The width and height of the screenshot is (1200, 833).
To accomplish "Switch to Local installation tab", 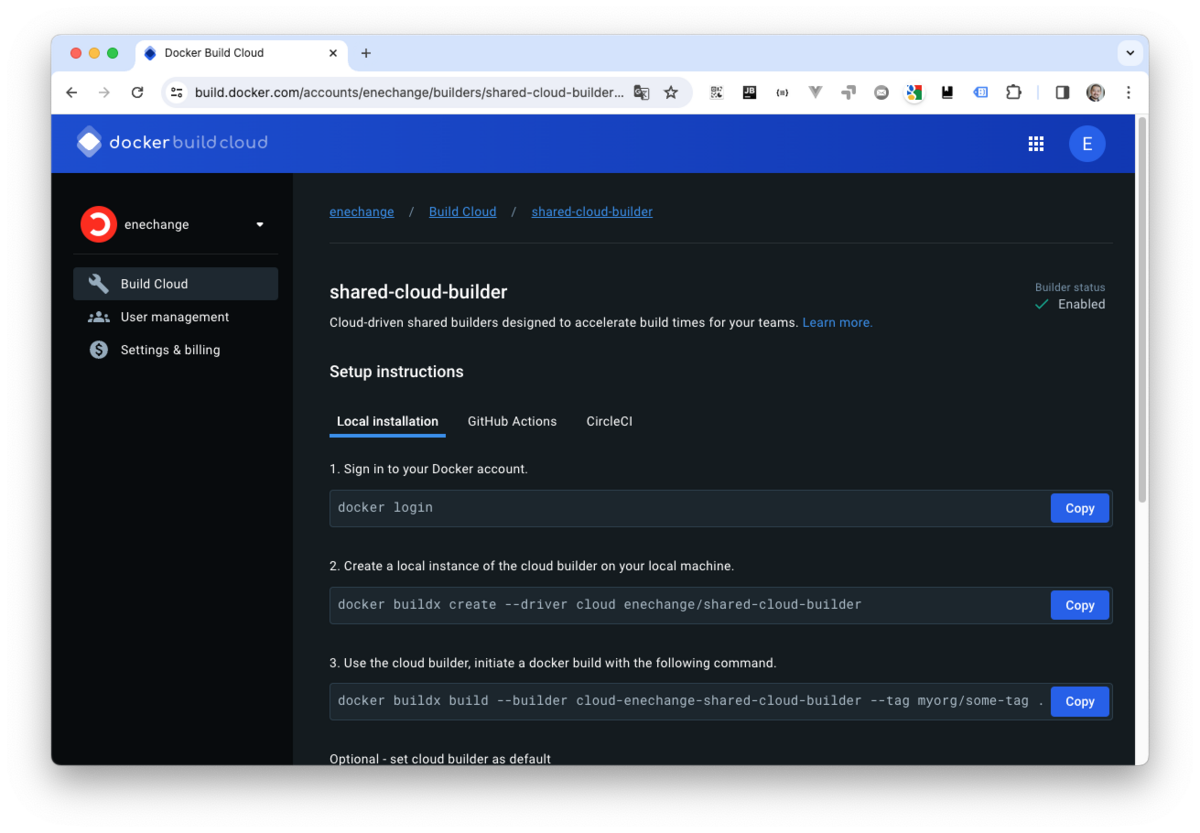I will pos(387,421).
